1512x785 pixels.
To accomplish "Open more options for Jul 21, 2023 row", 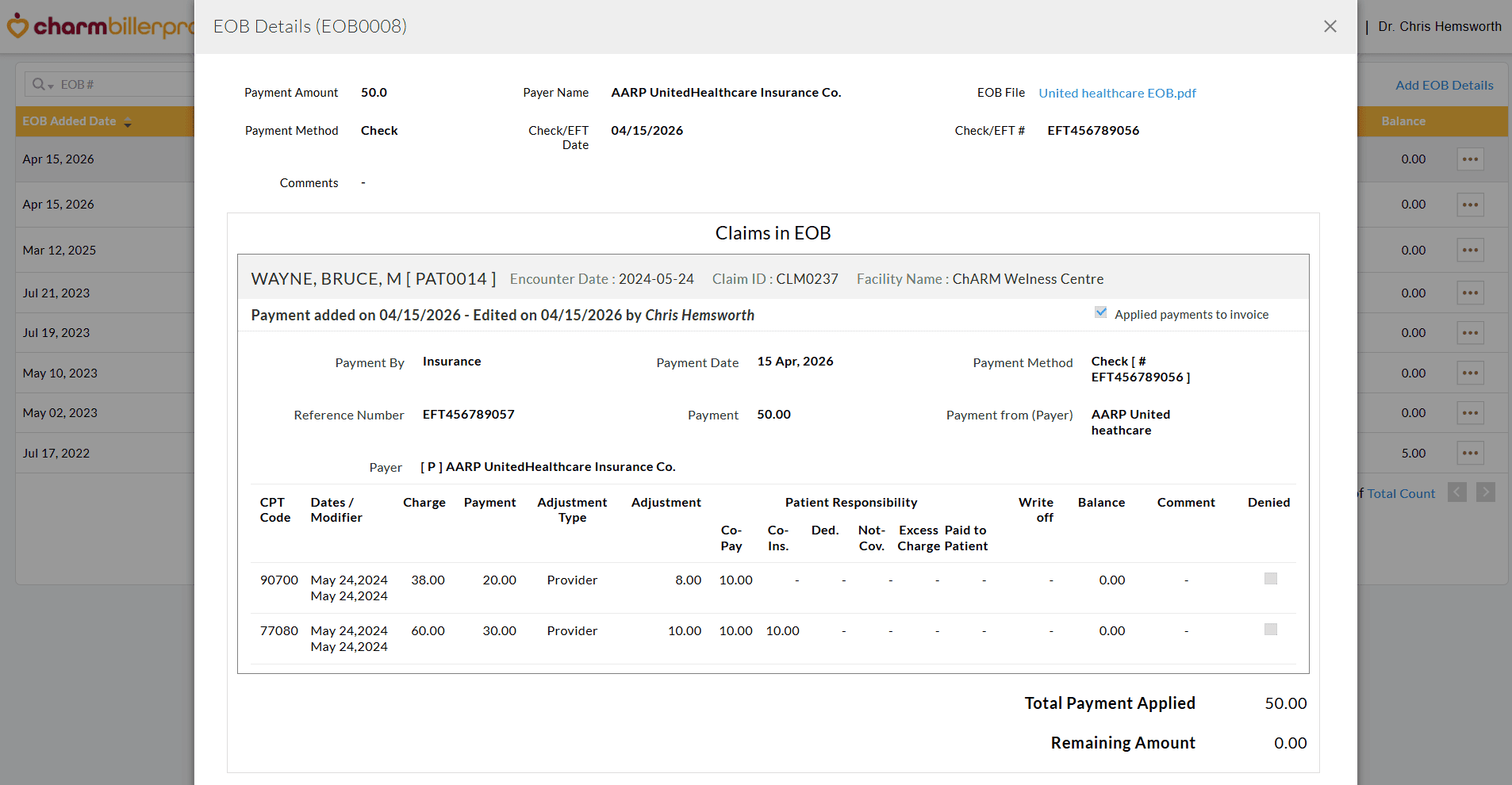I will point(1470,293).
